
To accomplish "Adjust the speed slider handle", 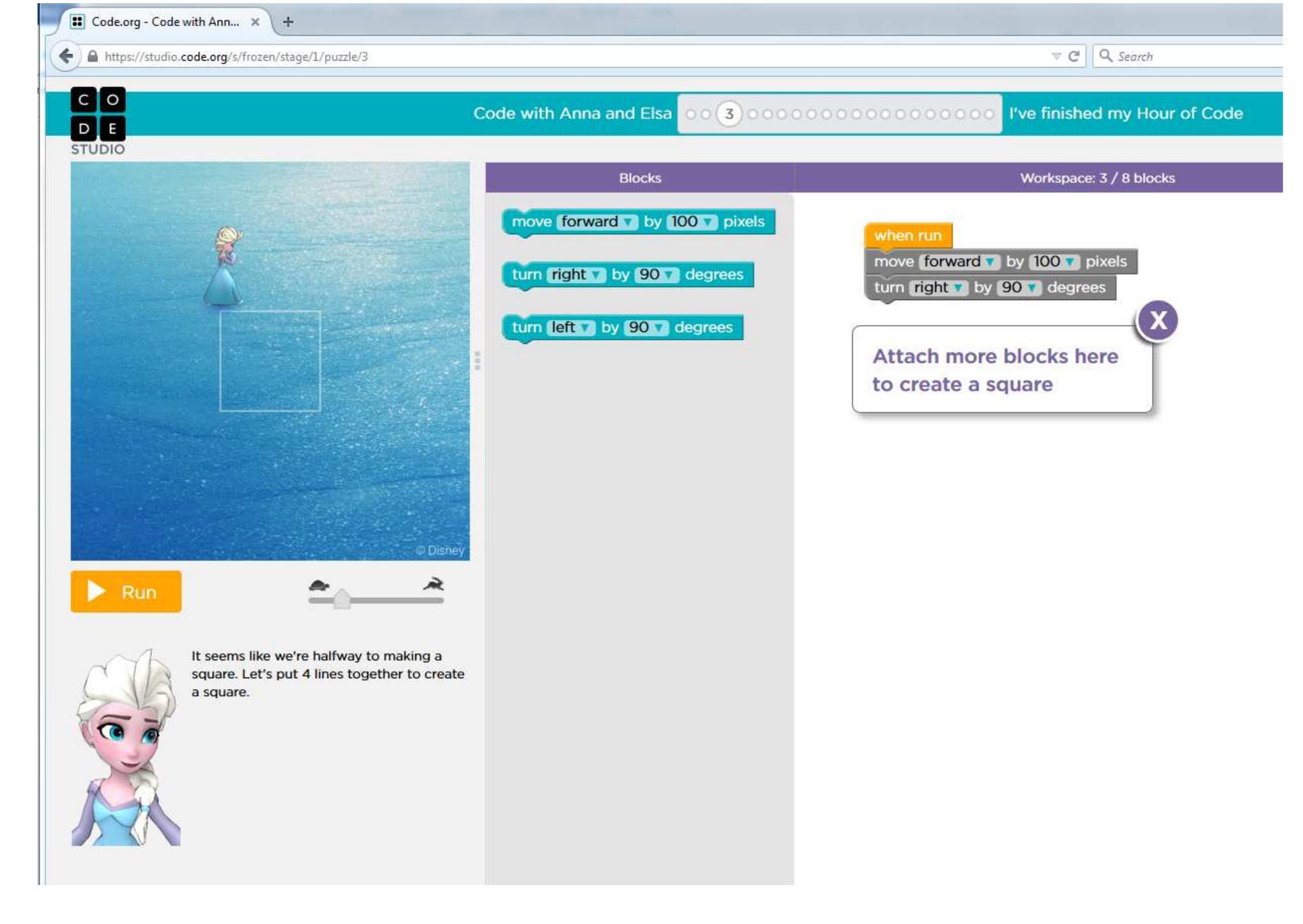I will pos(342,599).
